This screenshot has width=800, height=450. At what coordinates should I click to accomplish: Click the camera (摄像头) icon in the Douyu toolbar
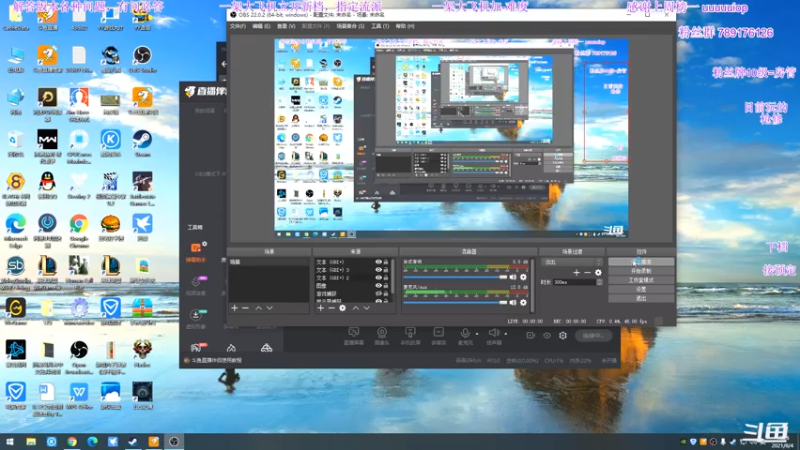(382, 333)
